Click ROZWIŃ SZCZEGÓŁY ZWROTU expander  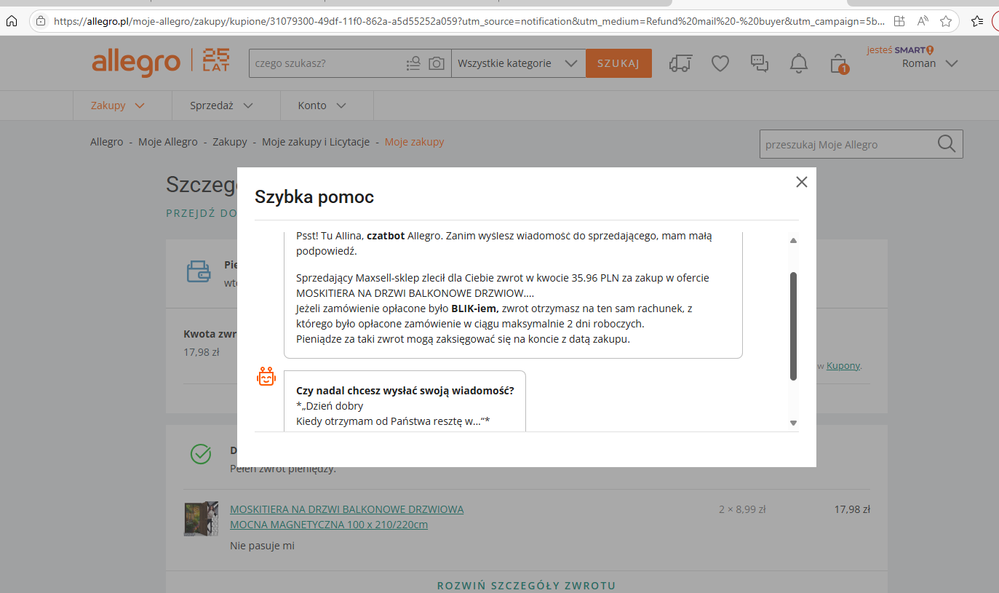[x=526, y=585]
